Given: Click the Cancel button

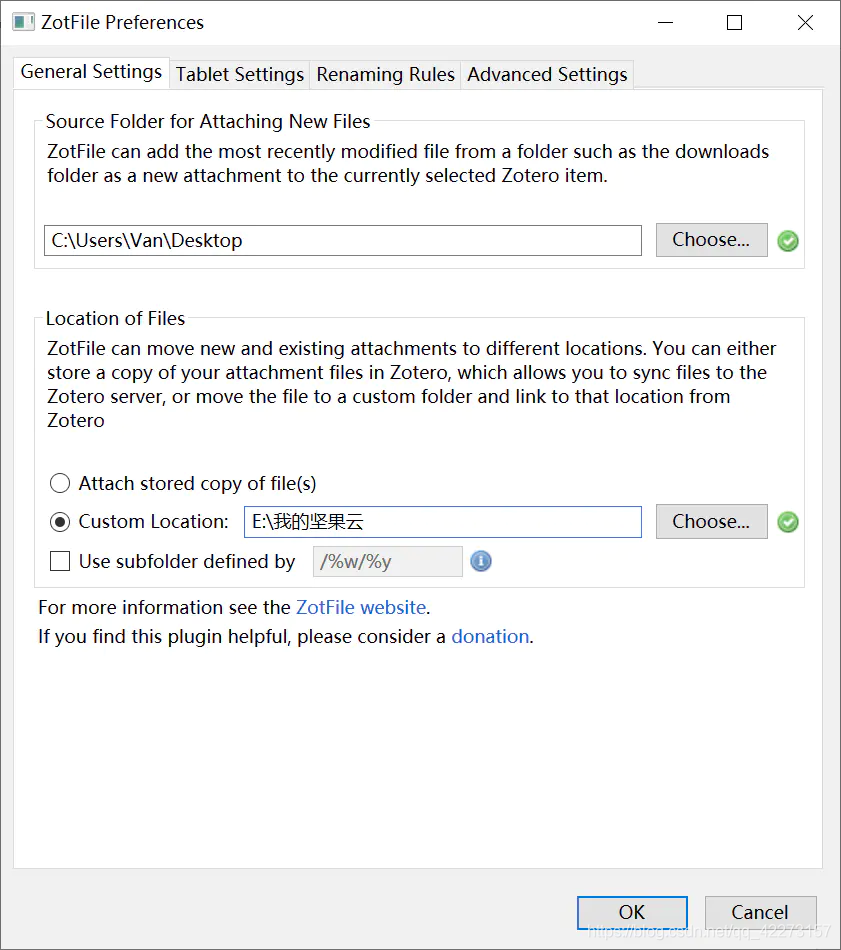Looking at the screenshot, I should click(x=760, y=912).
